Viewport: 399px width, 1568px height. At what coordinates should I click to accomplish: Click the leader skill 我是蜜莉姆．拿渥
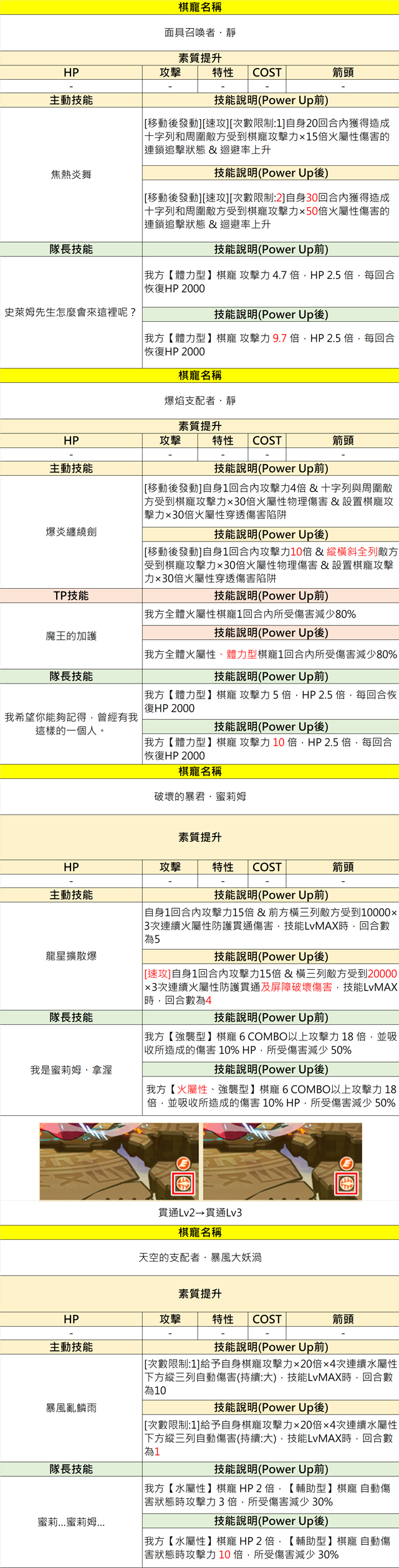[71, 1070]
